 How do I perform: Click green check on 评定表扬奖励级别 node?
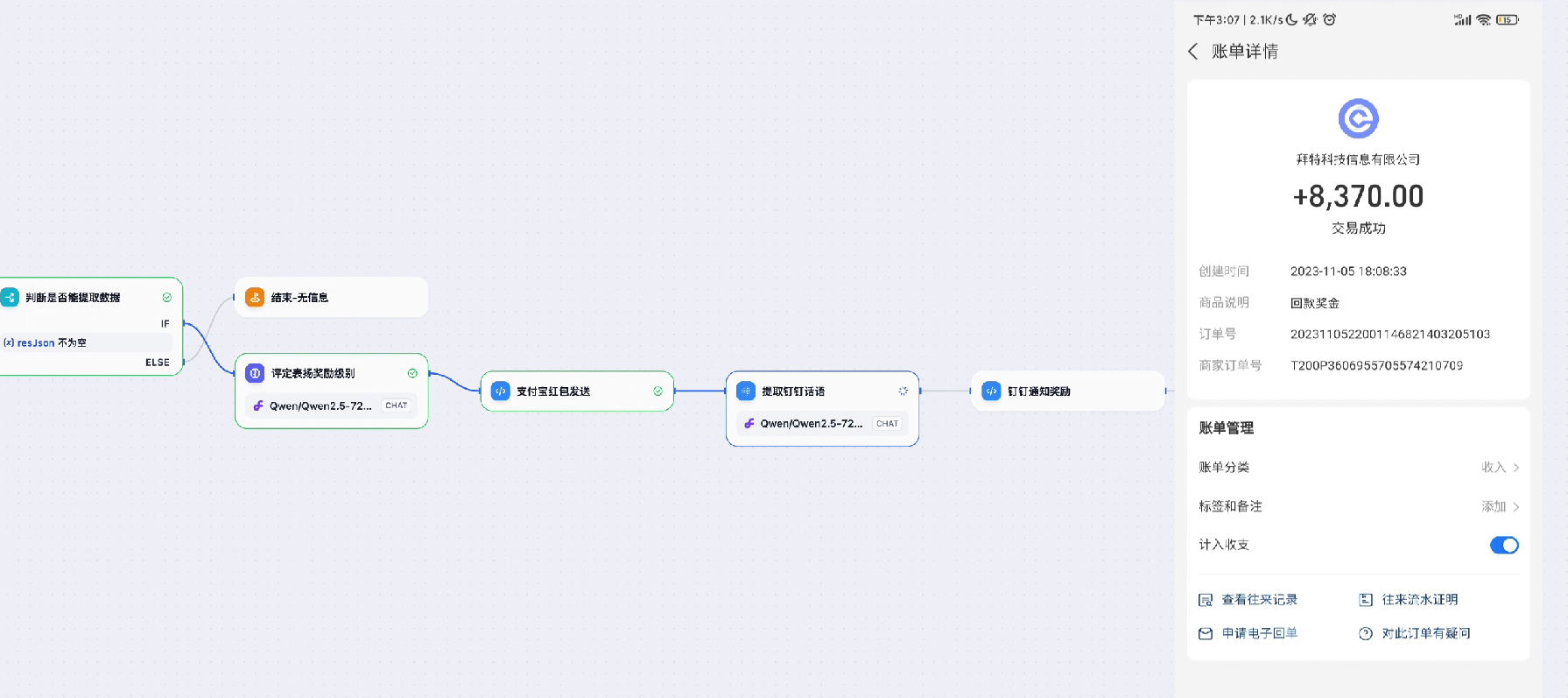tap(412, 373)
